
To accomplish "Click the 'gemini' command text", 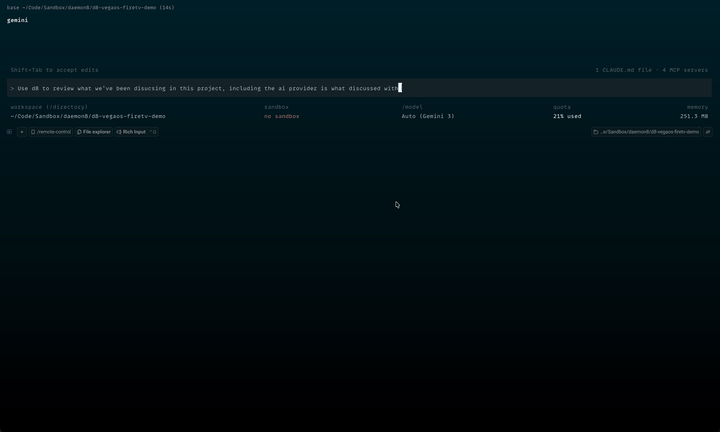I will [x=17, y=20].
